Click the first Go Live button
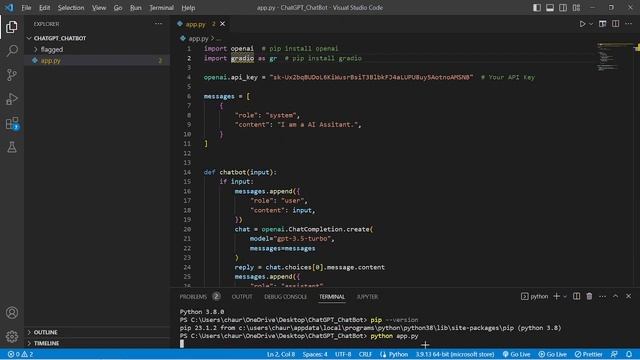 (516, 354)
